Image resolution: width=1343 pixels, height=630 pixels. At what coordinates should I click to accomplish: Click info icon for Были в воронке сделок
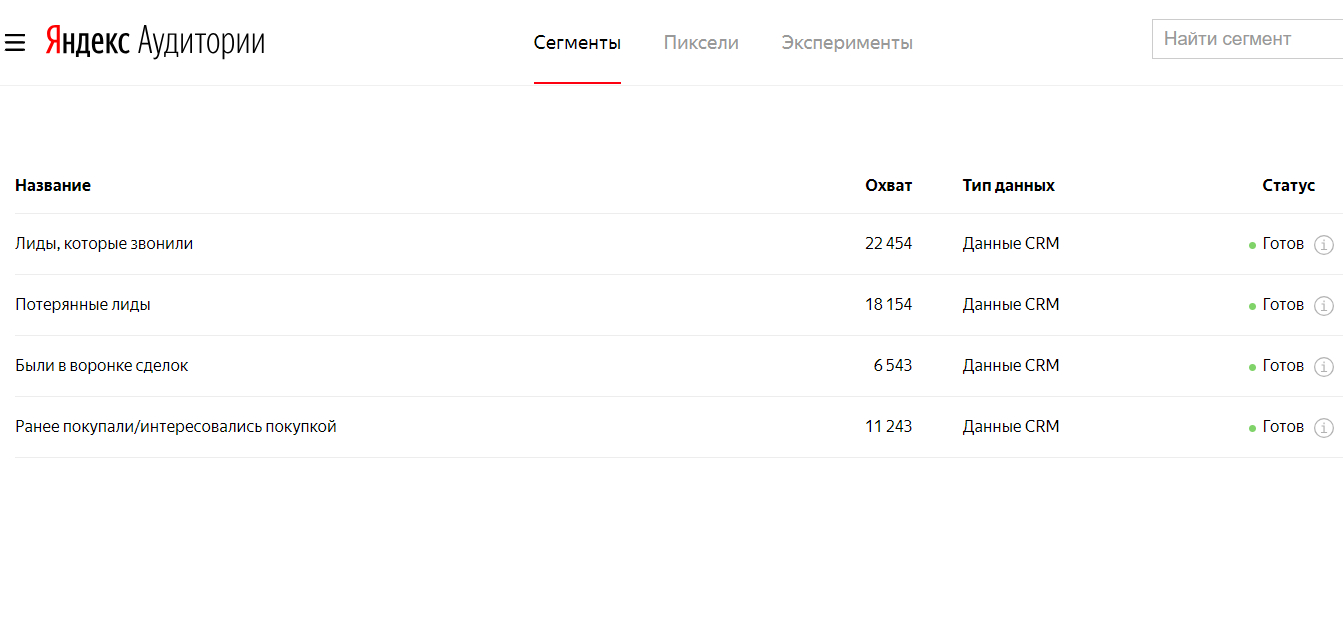1323,366
